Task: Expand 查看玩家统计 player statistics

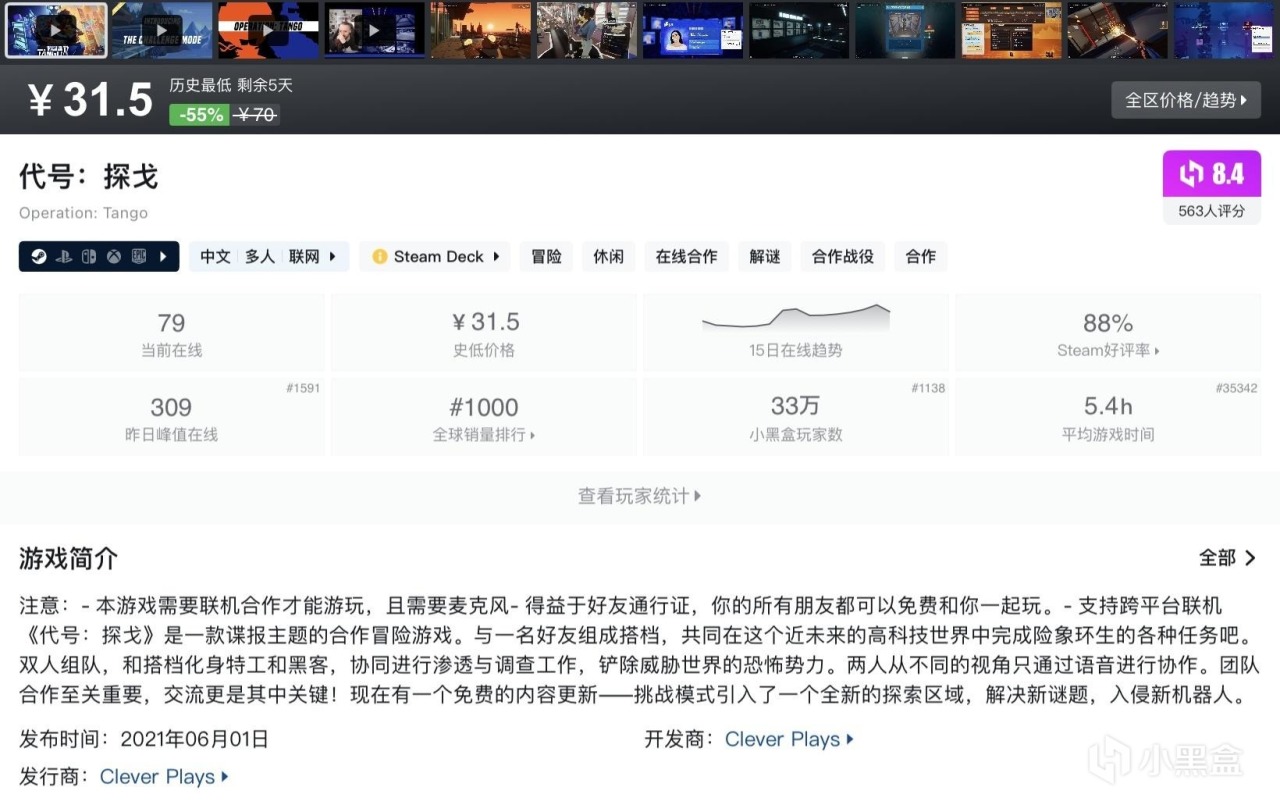Action: pyautogui.click(x=640, y=496)
